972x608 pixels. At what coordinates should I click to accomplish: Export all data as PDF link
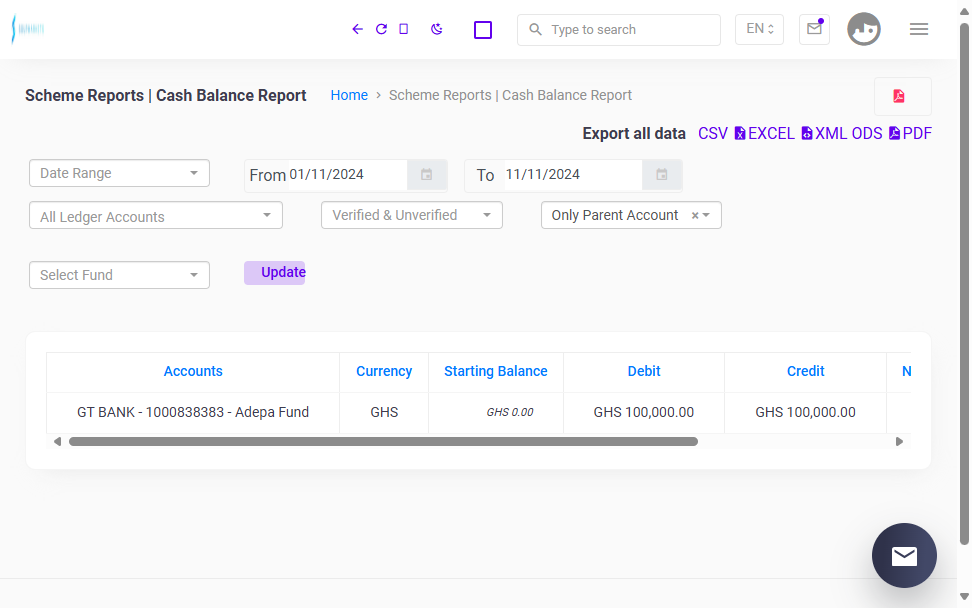[x=911, y=134]
